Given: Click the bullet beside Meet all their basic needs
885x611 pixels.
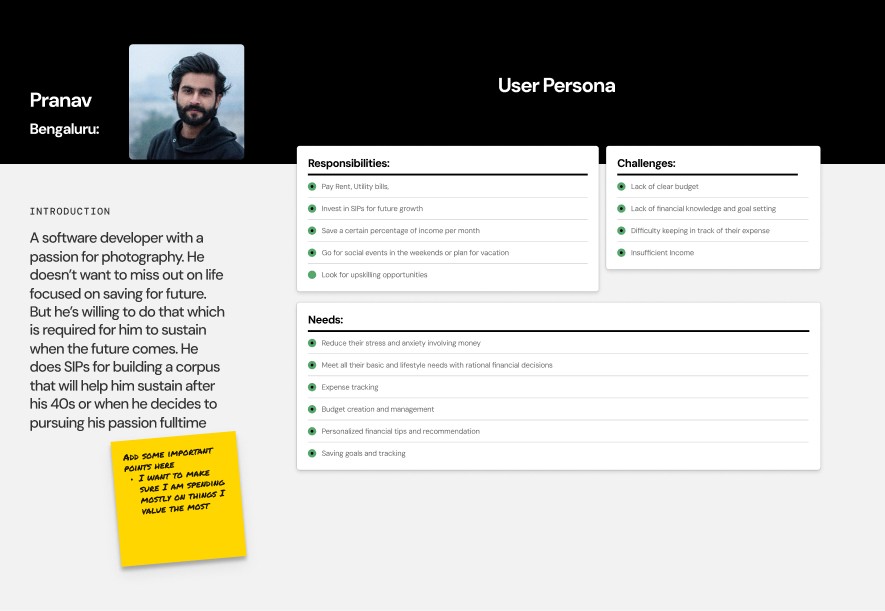Looking at the screenshot, I should coord(312,365).
